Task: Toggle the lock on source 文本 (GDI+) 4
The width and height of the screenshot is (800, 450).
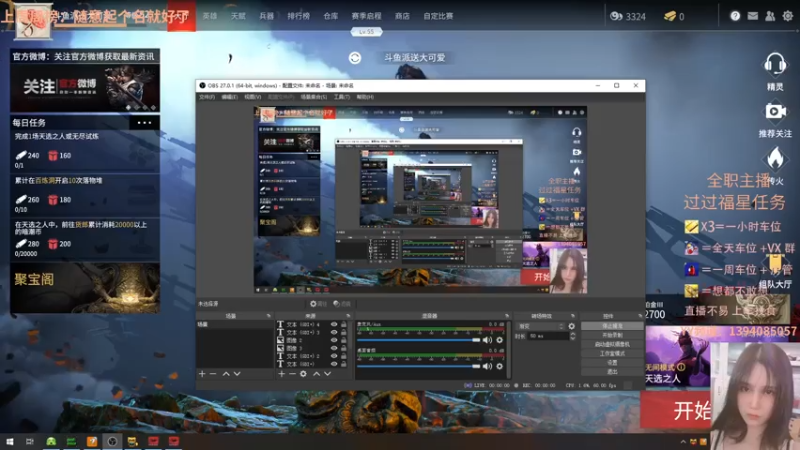Action: [x=343, y=324]
